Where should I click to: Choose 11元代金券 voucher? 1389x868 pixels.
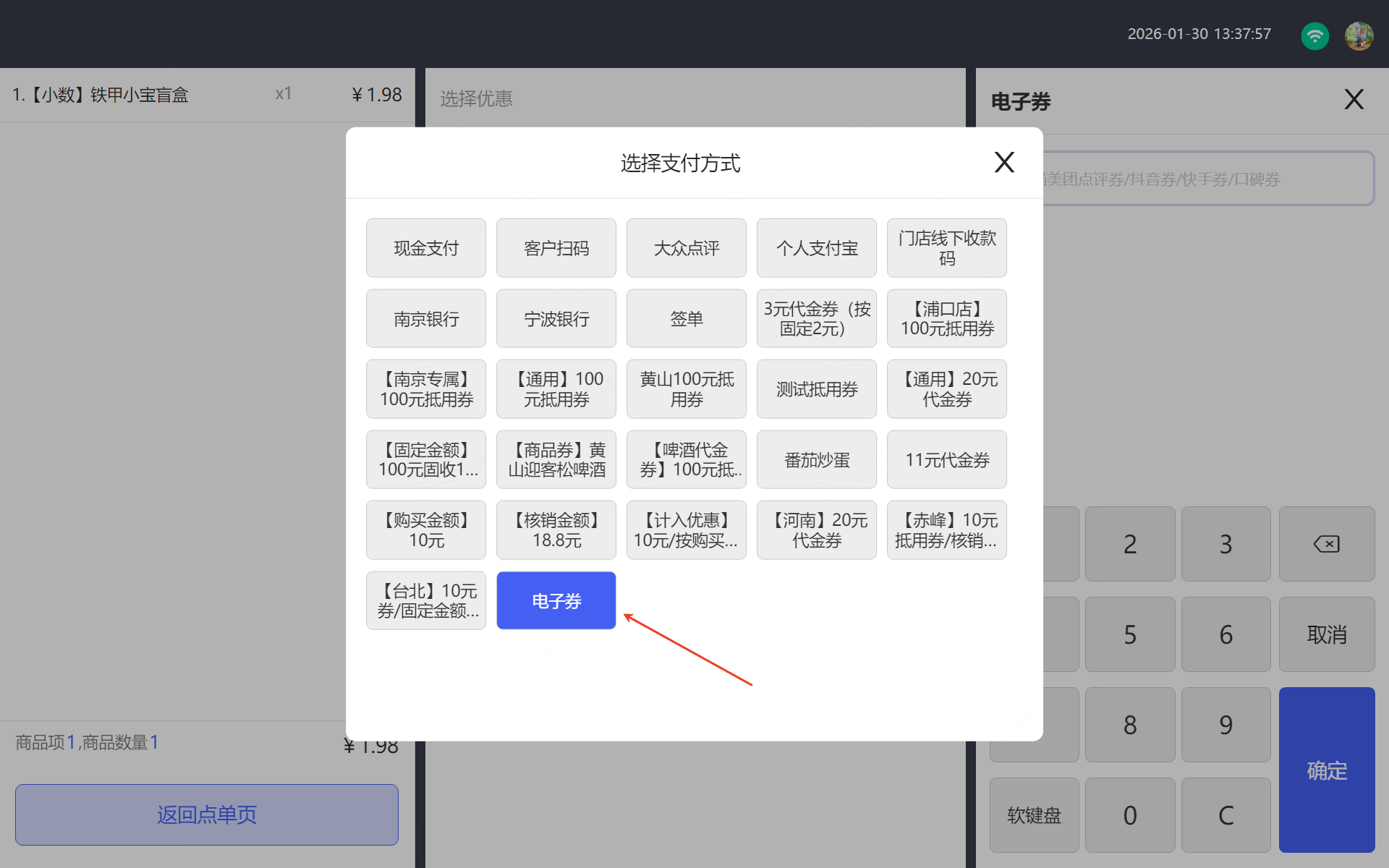pyautogui.click(x=947, y=460)
